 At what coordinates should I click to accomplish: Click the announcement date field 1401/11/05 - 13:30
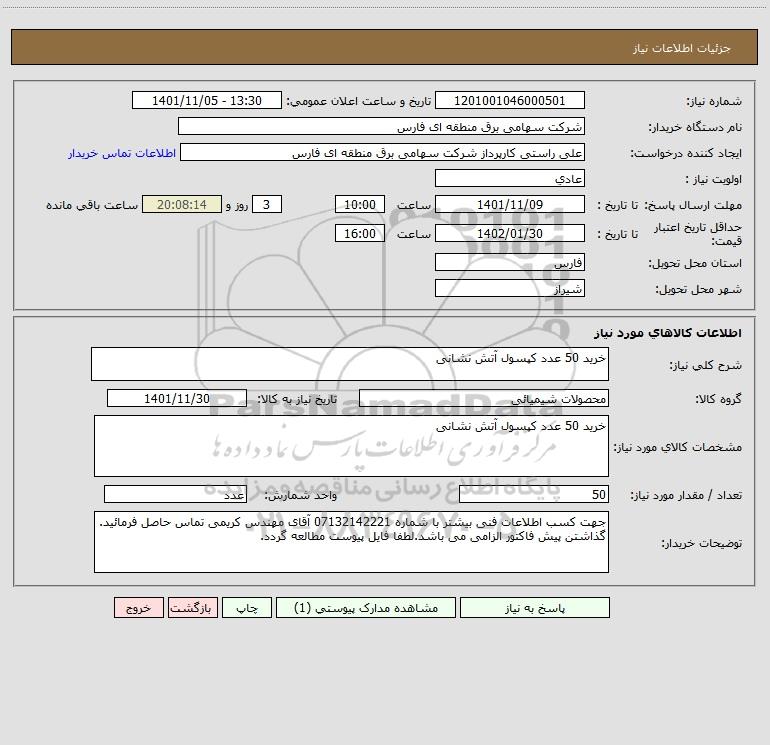[207, 100]
